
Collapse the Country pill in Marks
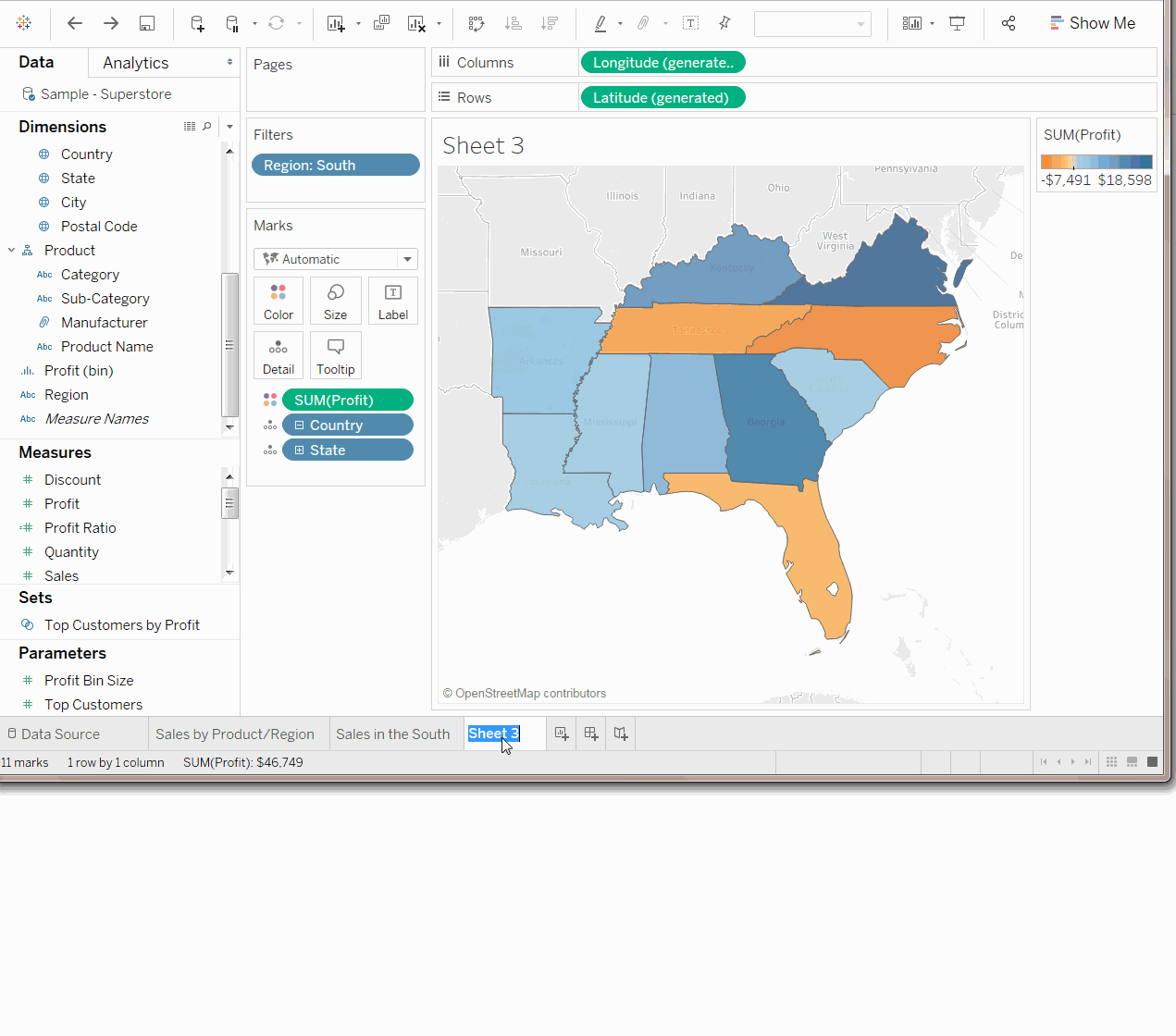coord(299,425)
